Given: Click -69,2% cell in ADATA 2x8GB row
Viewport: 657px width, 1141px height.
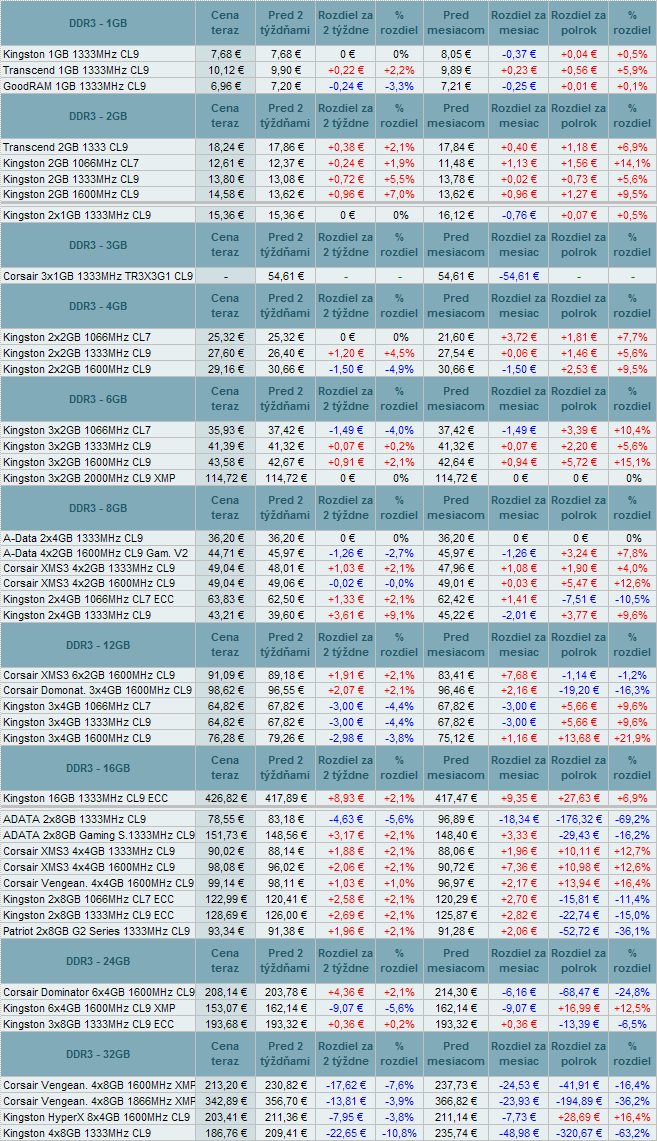Looking at the screenshot, I should (633, 819).
